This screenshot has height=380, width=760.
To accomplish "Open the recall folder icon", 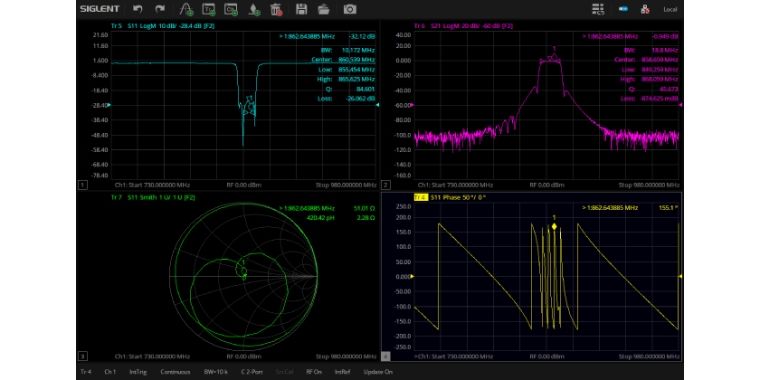I will pyautogui.click(x=324, y=9).
